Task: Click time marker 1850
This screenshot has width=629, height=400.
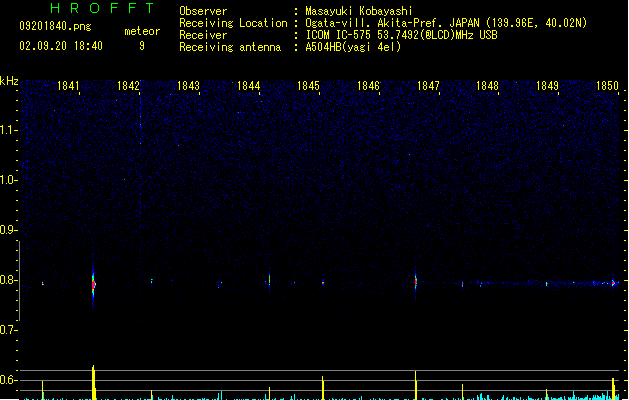Action: pos(607,86)
